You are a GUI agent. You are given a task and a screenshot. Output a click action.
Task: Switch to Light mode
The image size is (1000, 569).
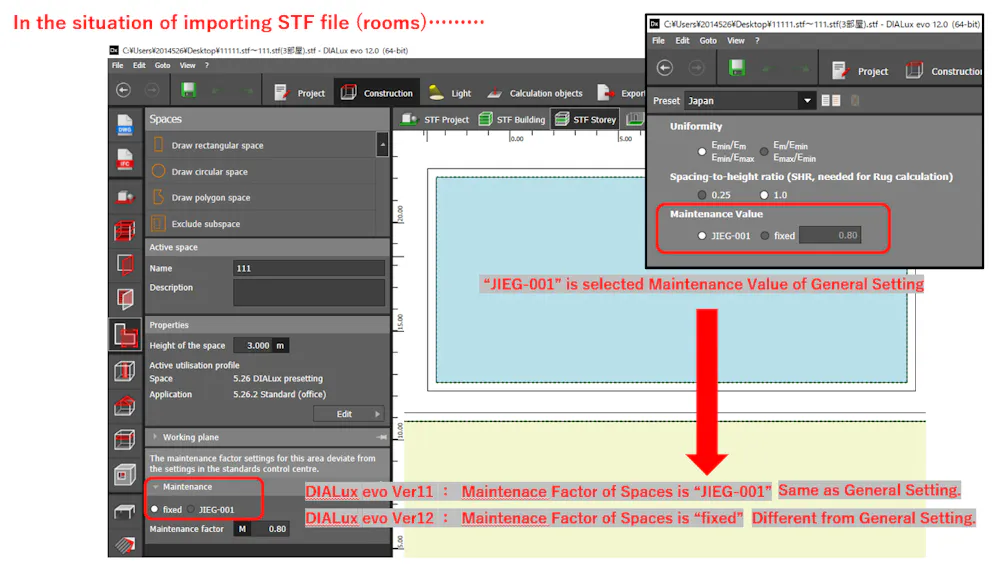pyautogui.click(x=450, y=93)
